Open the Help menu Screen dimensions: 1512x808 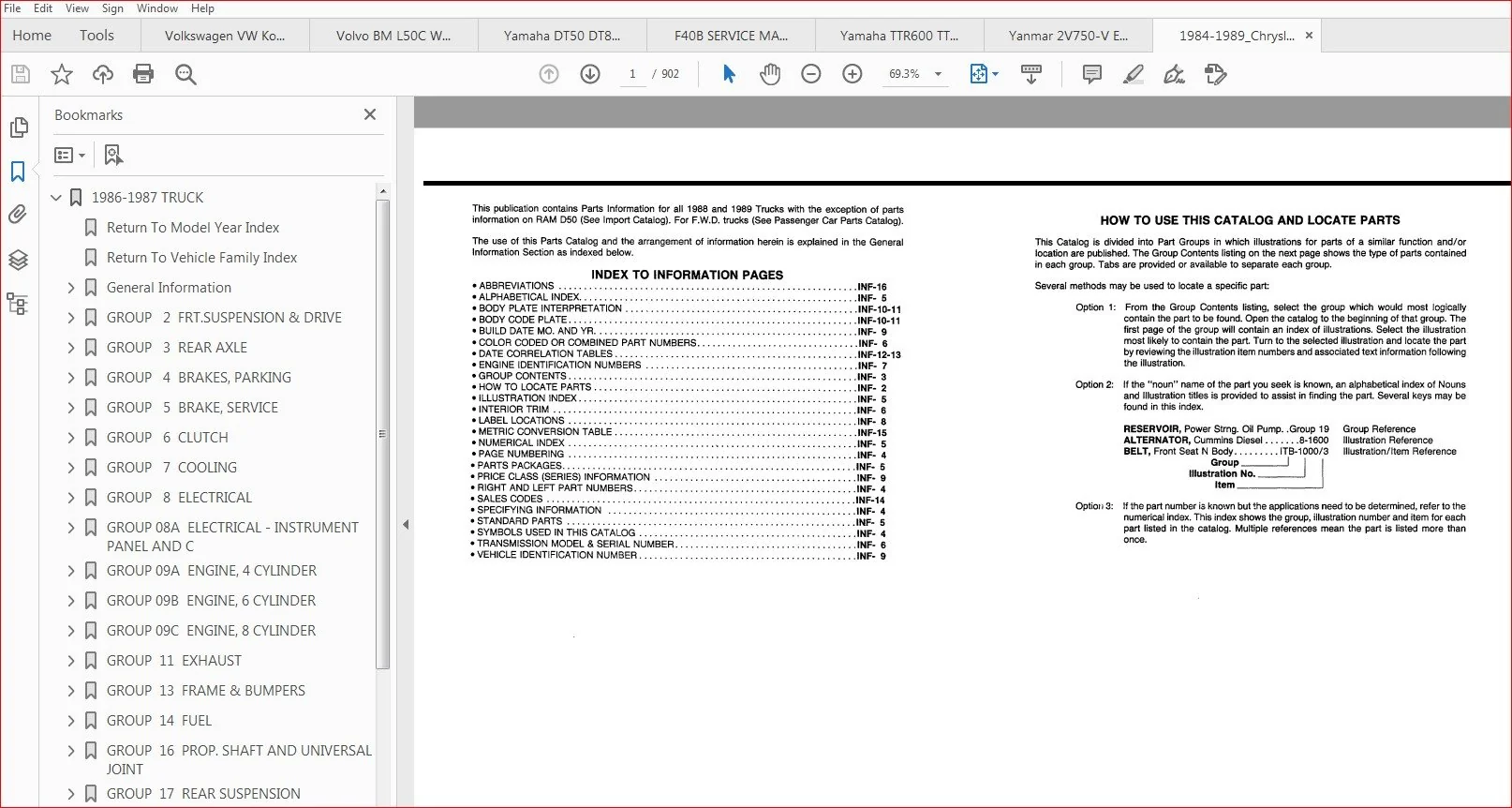(202, 8)
